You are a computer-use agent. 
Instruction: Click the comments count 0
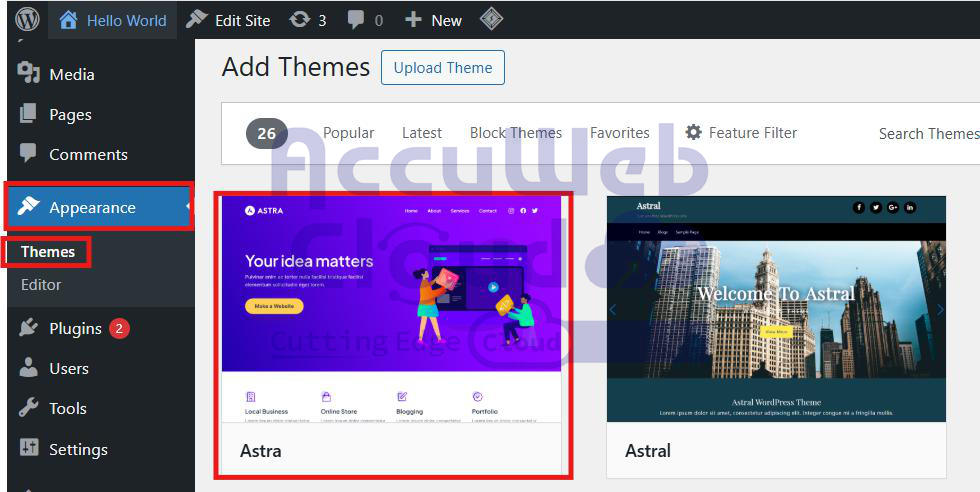pos(379,21)
